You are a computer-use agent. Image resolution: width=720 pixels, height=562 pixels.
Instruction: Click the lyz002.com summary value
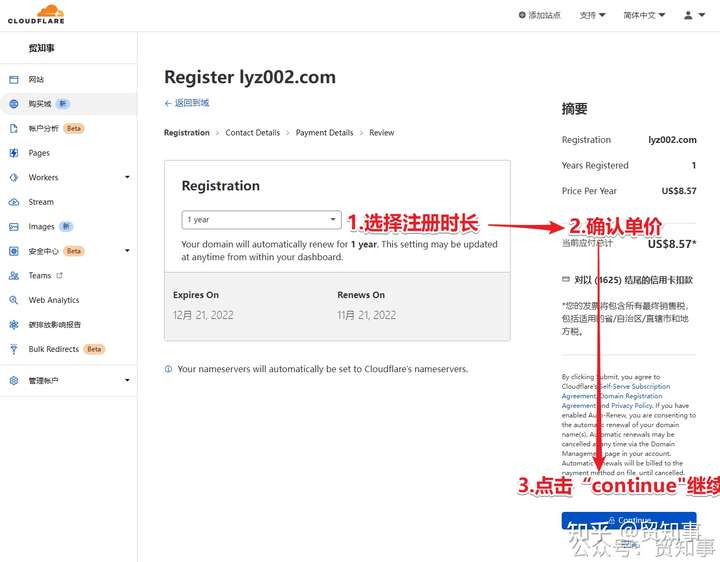[x=672, y=140]
